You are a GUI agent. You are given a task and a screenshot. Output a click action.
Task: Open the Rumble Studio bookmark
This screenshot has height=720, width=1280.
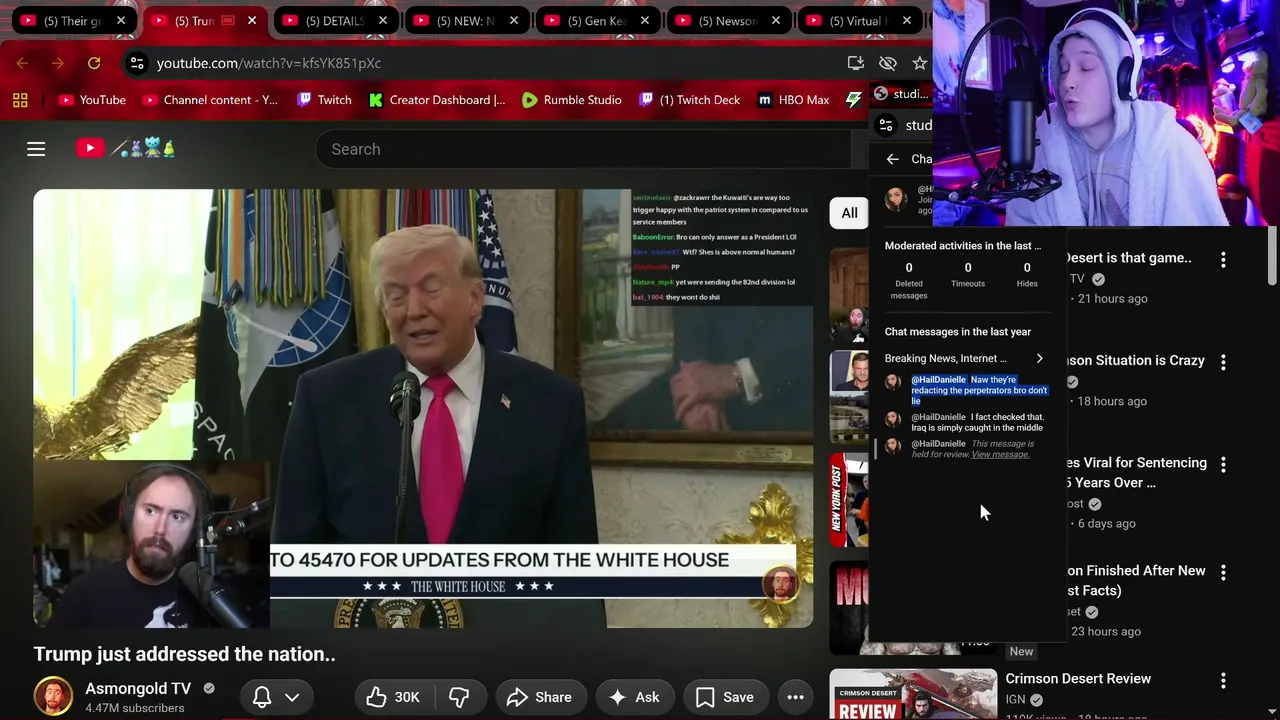click(x=571, y=100)
